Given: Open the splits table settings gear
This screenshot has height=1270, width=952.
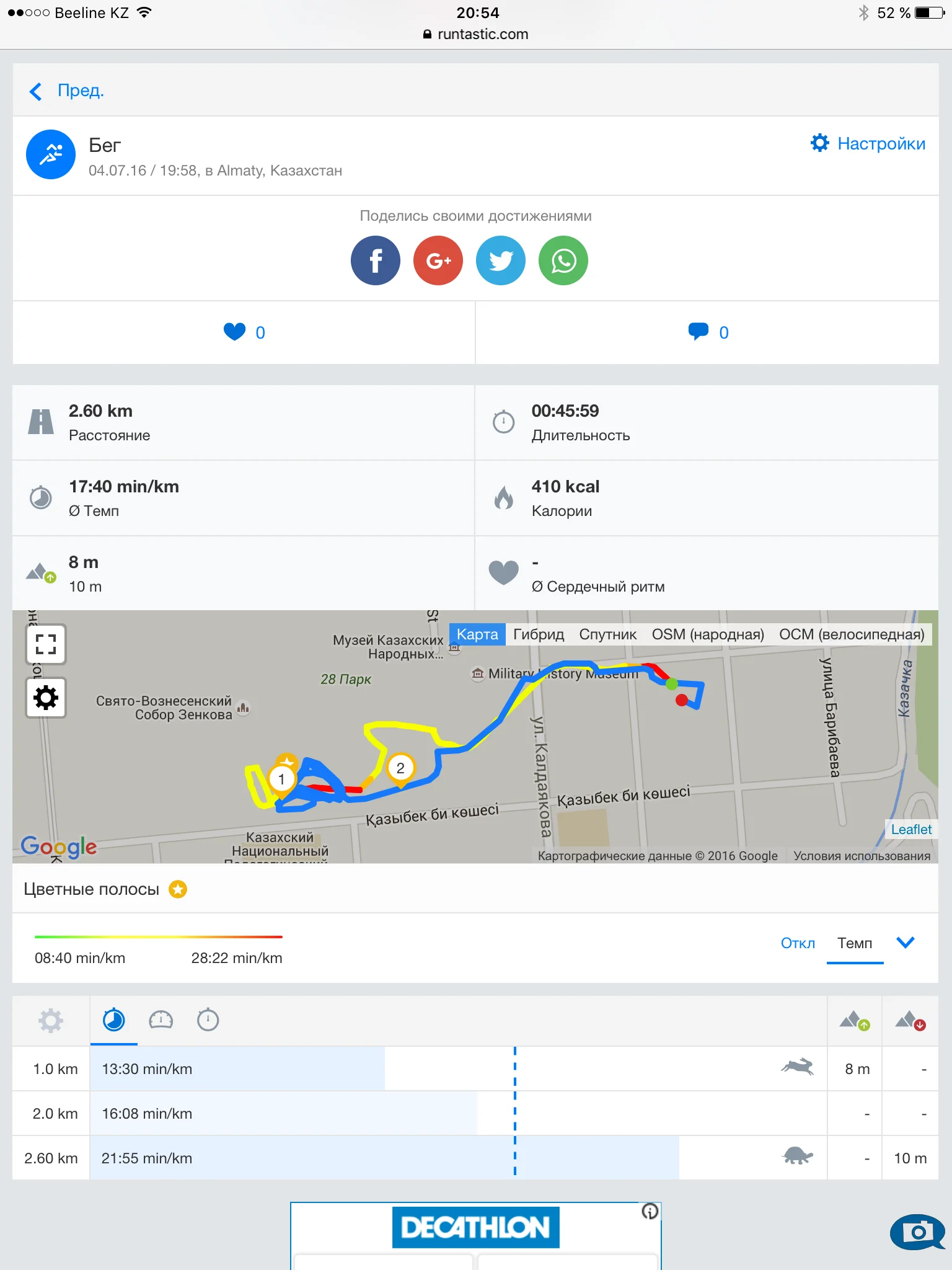Looking at the screenshot, I should click(51, 1020).
